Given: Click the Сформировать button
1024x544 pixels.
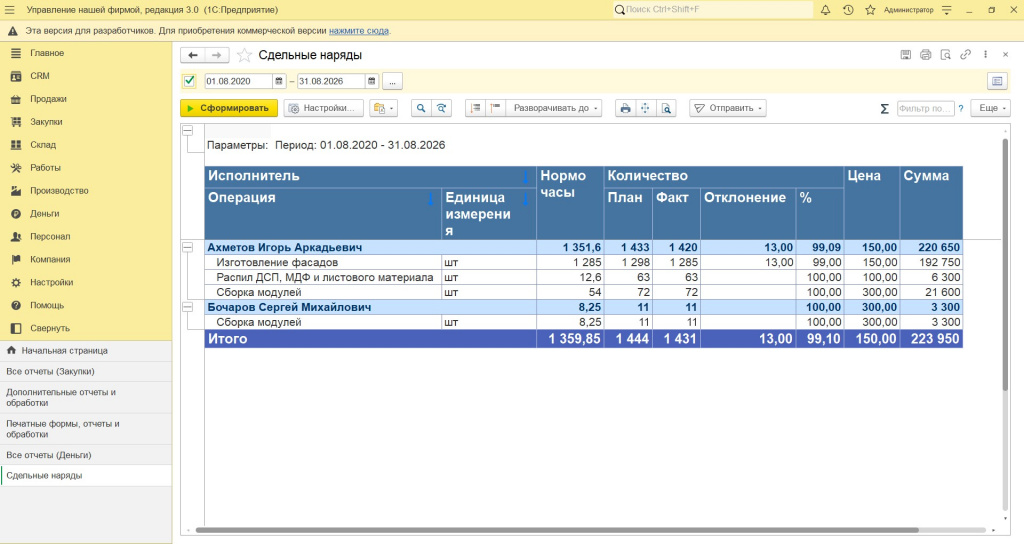Looking at the screenshot, I should pyautogui.click(x=229, y=108).
